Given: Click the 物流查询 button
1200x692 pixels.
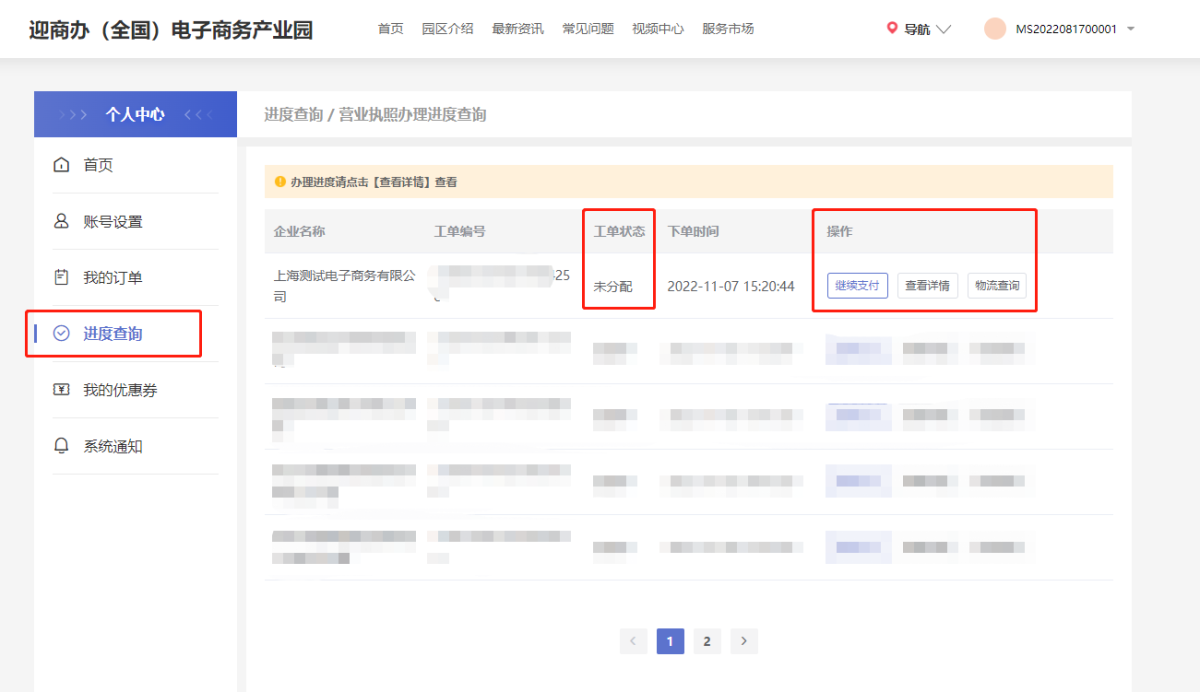Looking at the screenshot, I should 997,286.
